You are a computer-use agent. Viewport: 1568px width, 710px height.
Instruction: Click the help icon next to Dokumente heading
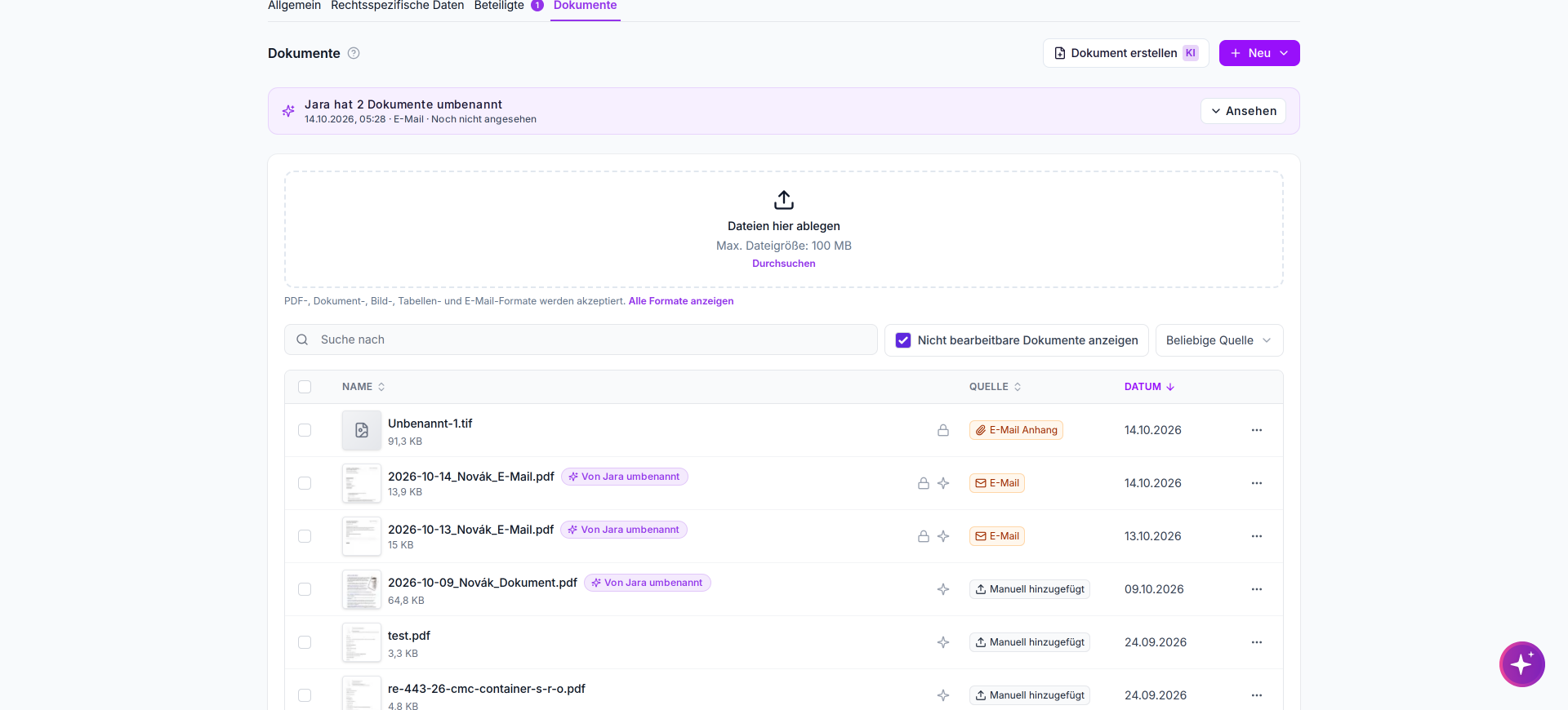point(354,53)
